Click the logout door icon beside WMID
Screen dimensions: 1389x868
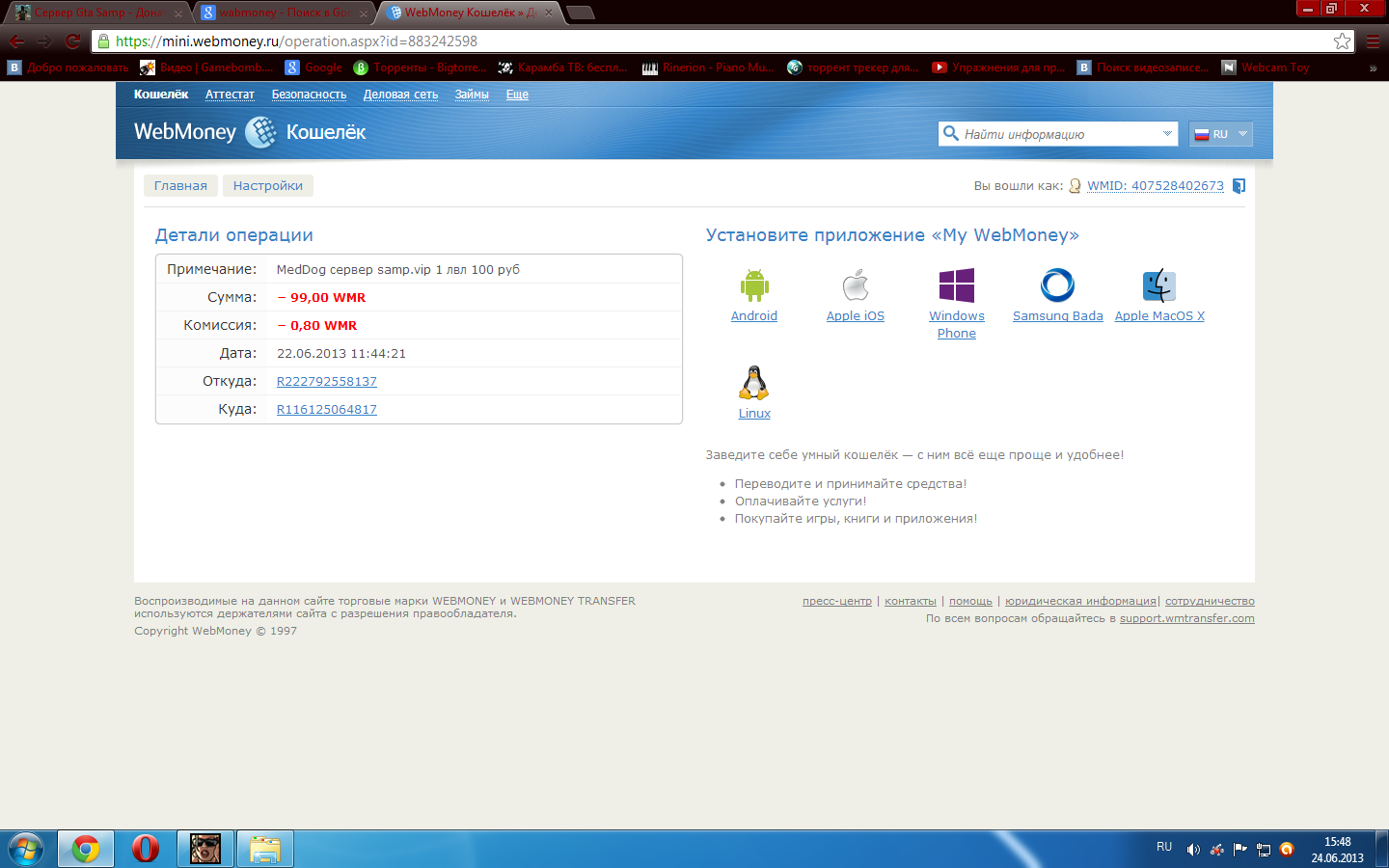(x=1239, y=186)
